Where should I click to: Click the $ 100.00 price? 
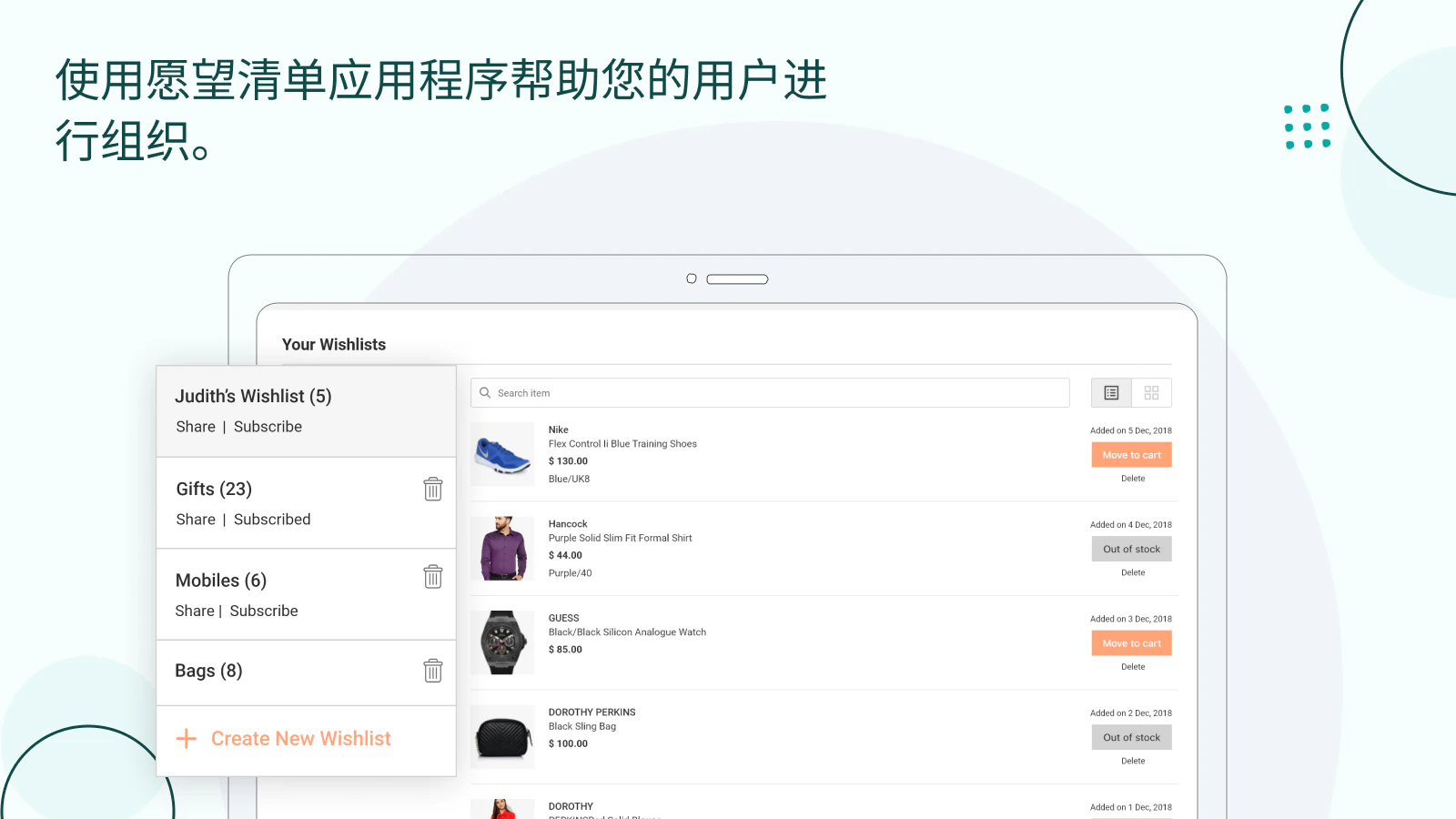(x=568, y=743)
